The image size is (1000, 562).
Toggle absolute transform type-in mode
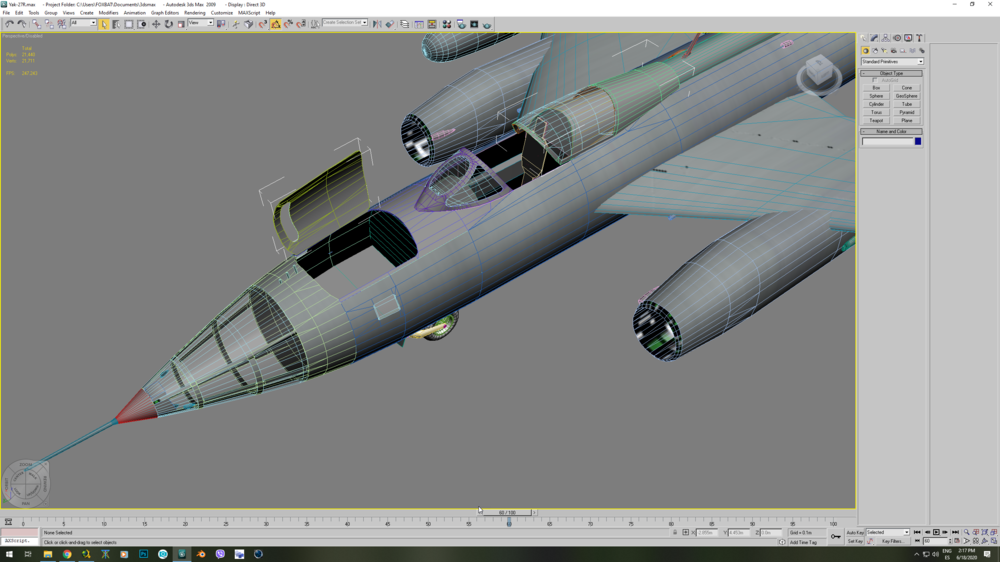click(x=686, y=532)
